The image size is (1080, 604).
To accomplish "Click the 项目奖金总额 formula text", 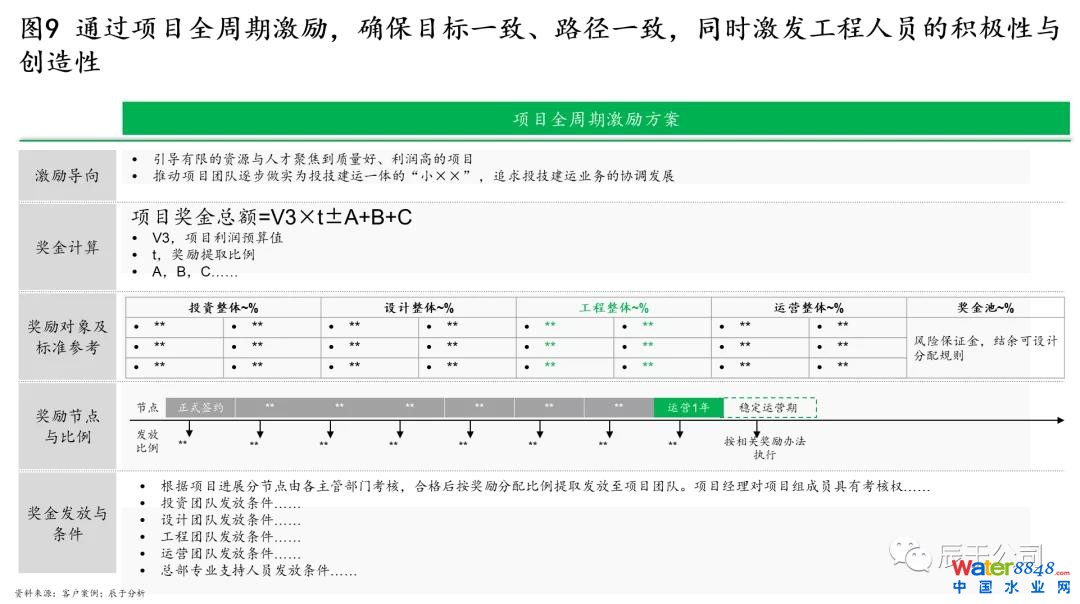I will 272,218.
